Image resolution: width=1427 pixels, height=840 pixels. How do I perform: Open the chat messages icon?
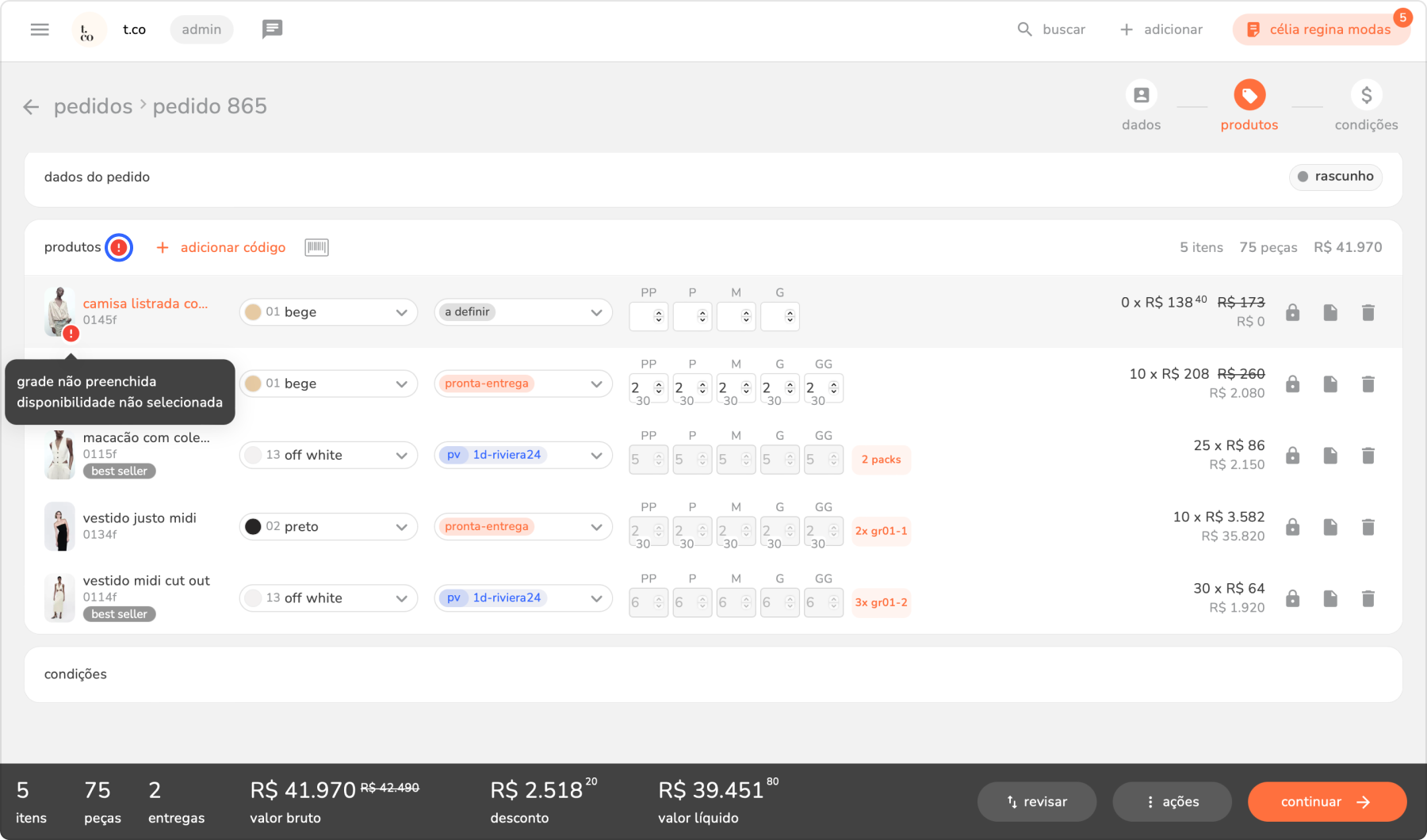[272, 29]
